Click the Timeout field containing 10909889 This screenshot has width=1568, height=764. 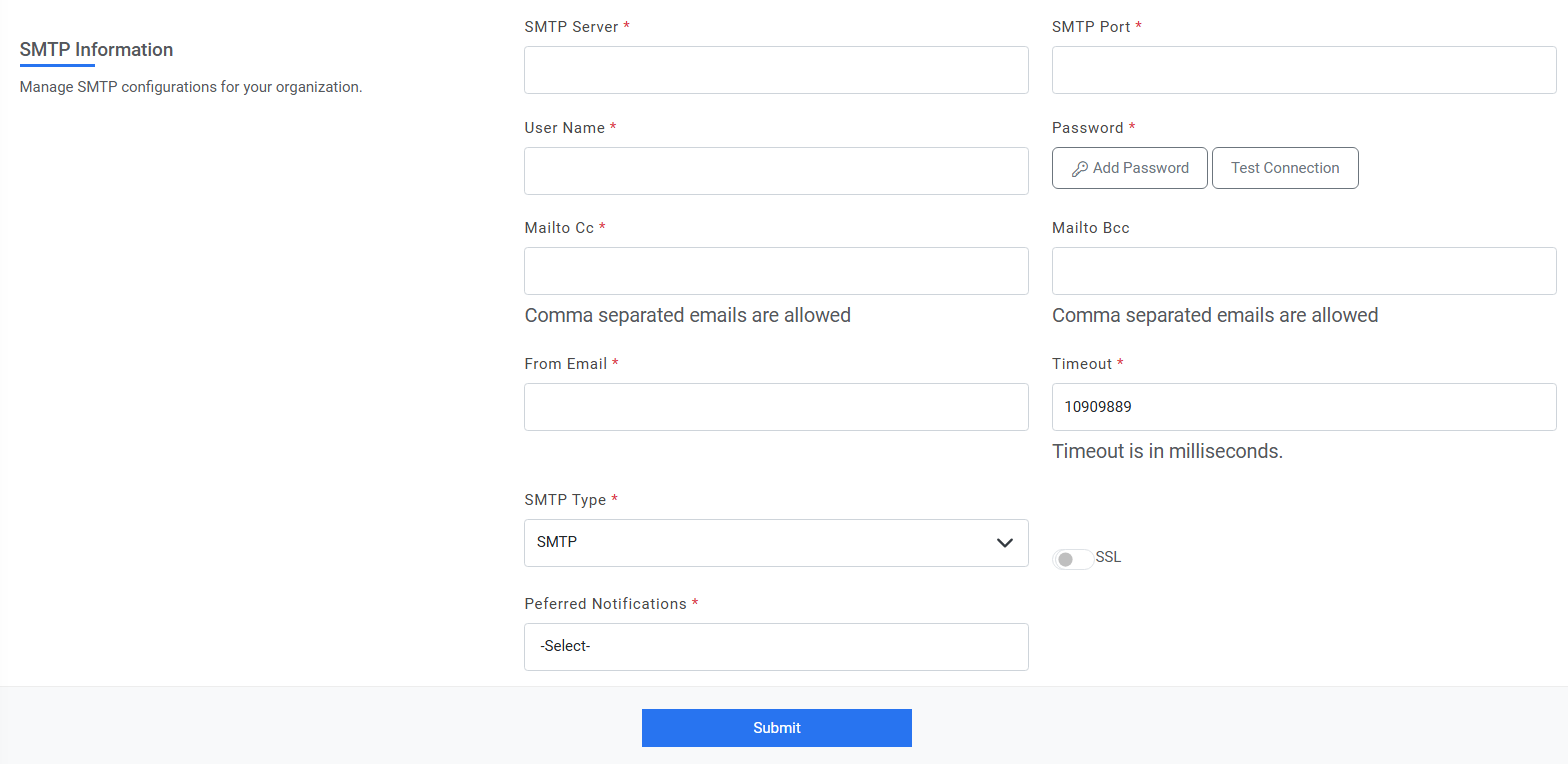(x=1303, y=407)
